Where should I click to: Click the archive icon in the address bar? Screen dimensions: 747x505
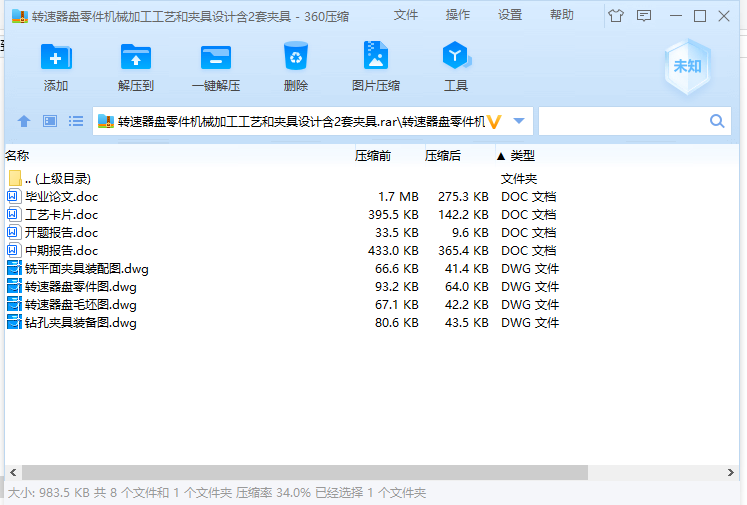pyautogui.click(x=106, y=121)
